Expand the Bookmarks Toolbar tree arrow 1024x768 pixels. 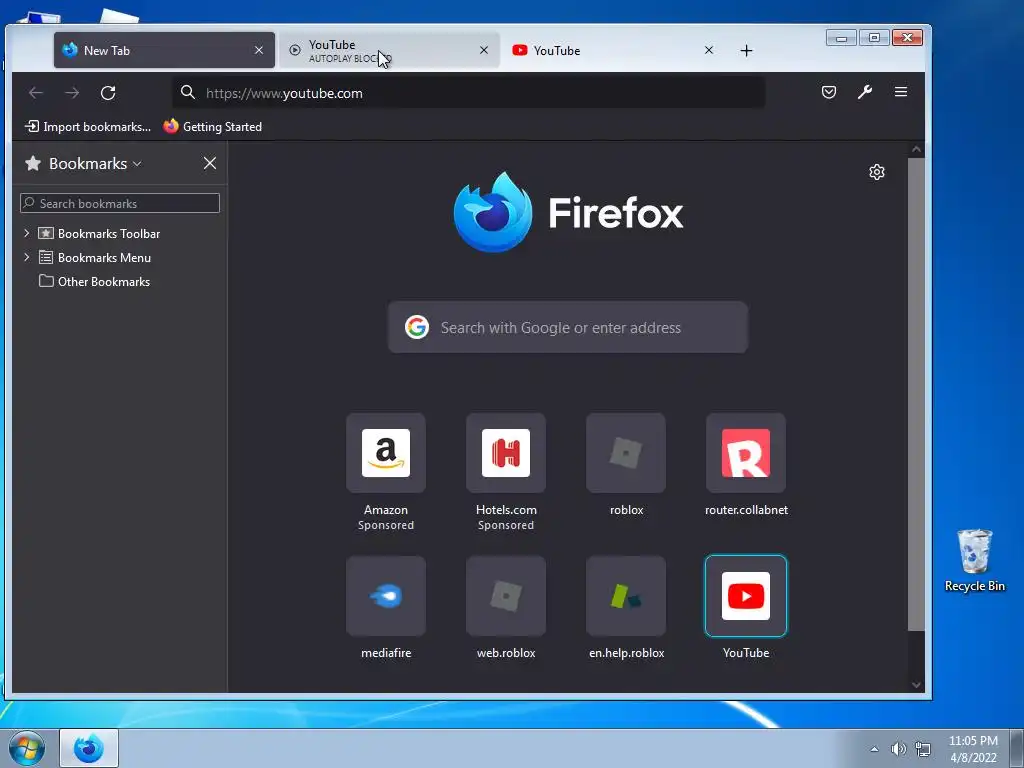click(27, 233)
